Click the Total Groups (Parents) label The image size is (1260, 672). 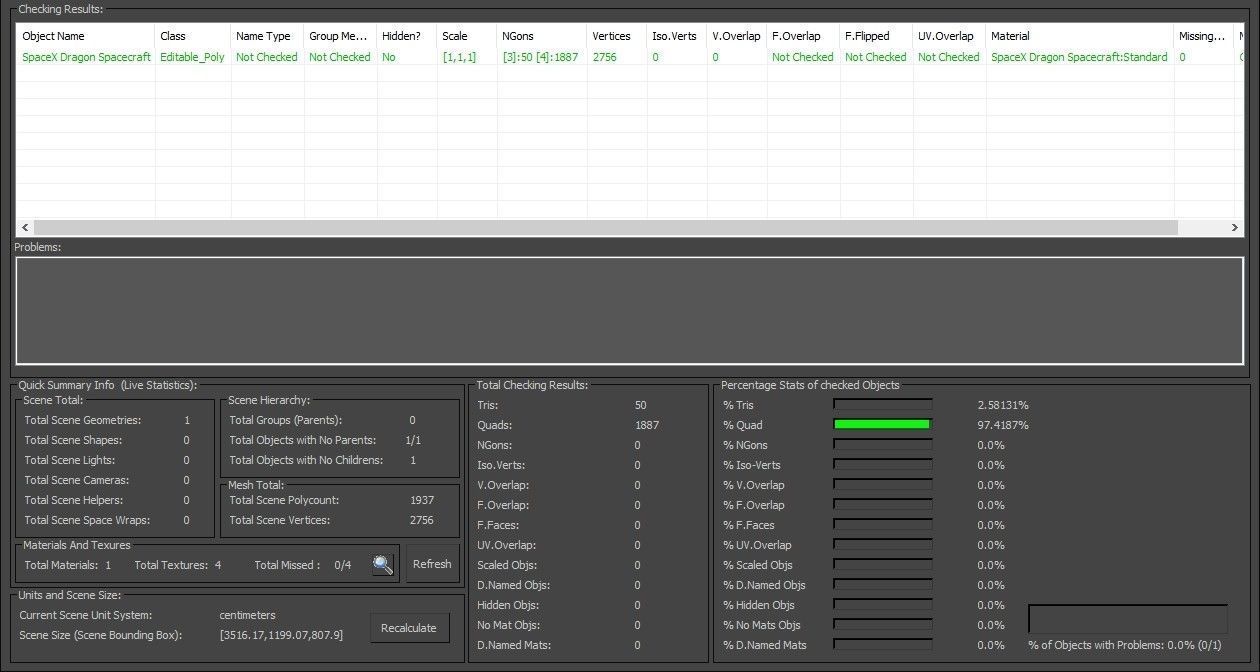pos(286,420)
